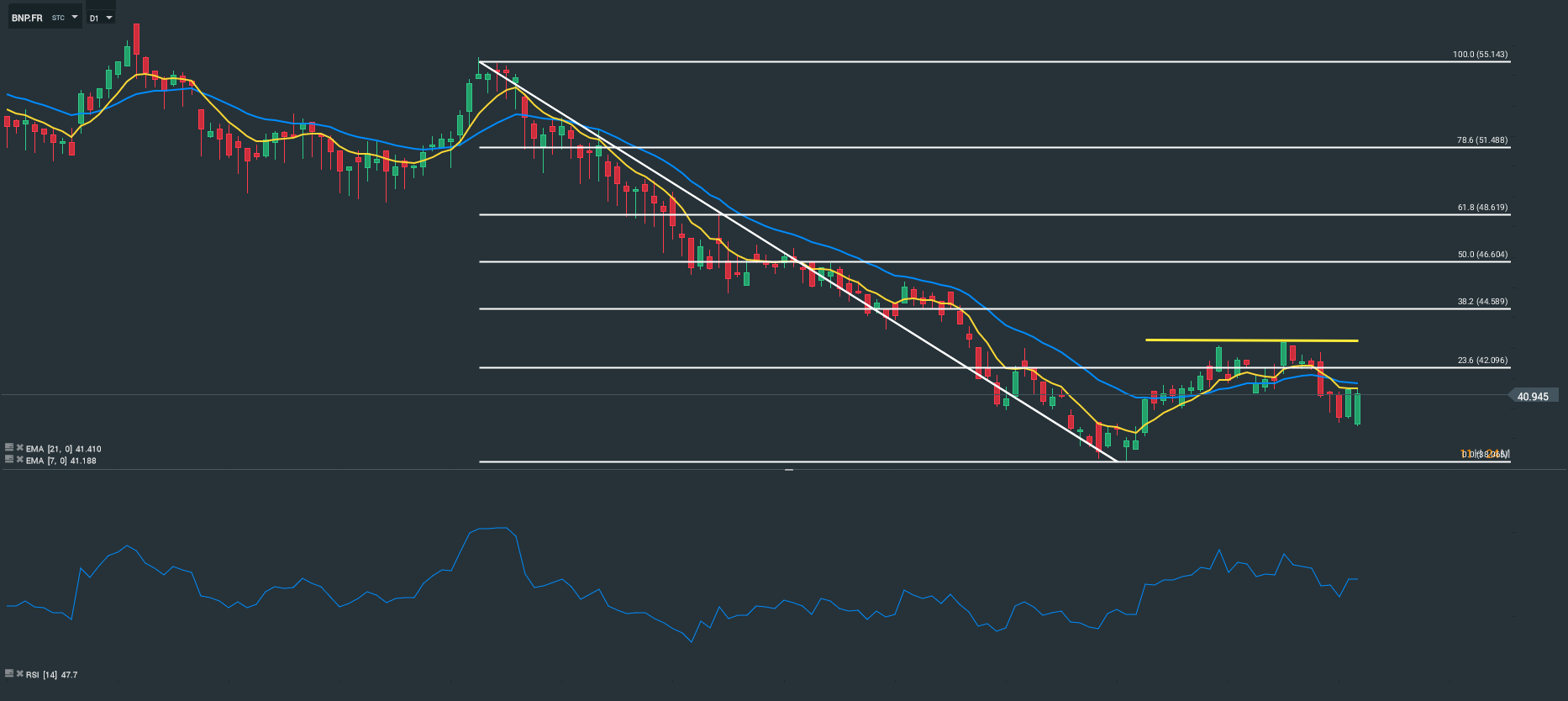The height and width of the screenshot is (701, 1568).
Task: Select the 23.6 (42.096) Fibonacci level label
Action: (x=1481, y=361)
